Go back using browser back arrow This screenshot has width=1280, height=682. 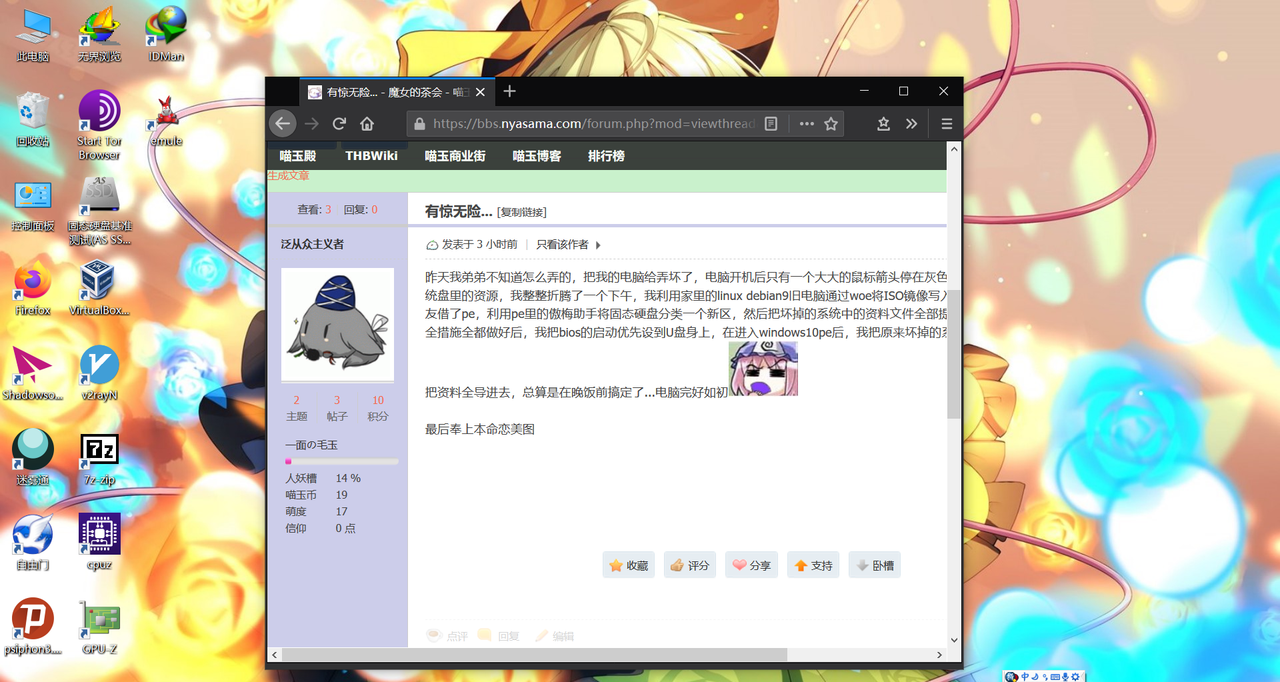(283, 124)
